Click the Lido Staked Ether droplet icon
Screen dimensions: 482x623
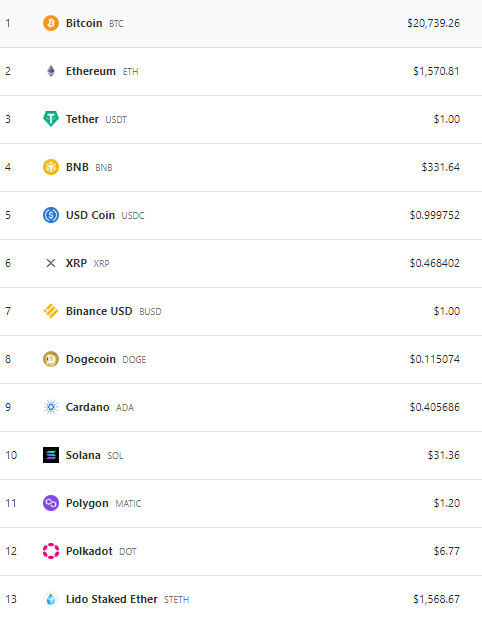pyautogui.click(x=51, y=599)
